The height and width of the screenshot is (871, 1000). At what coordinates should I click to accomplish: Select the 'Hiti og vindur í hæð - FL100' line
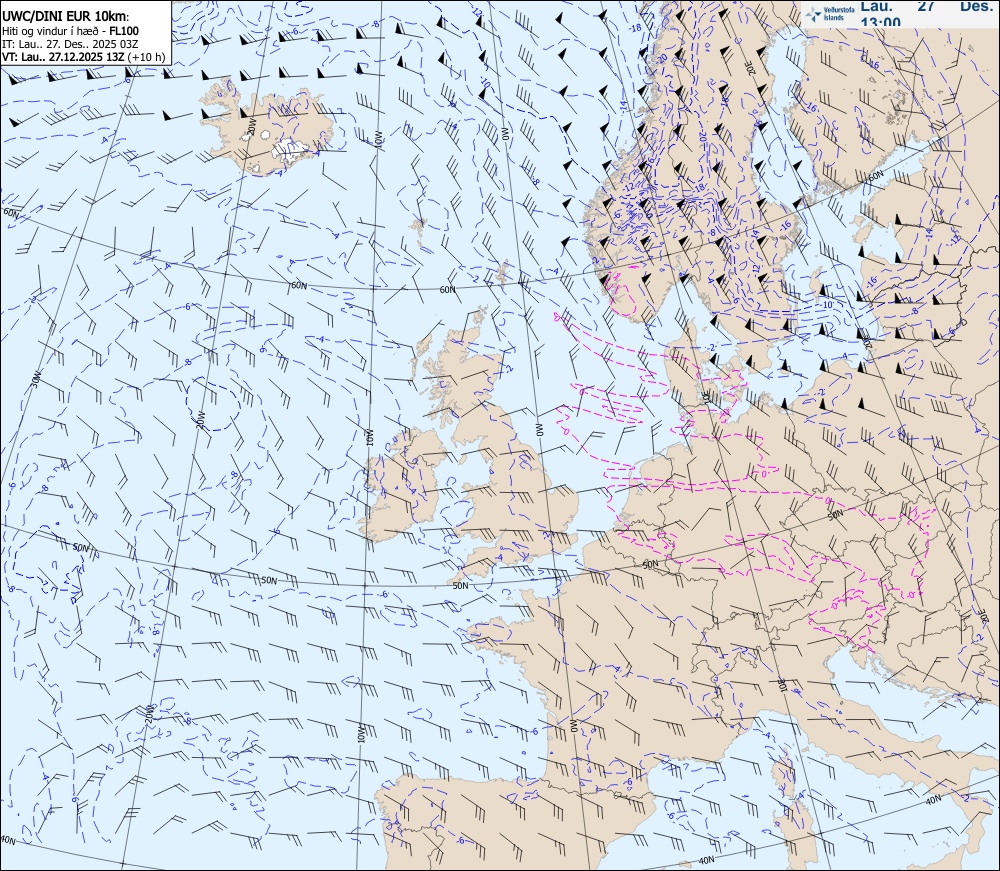70,31
